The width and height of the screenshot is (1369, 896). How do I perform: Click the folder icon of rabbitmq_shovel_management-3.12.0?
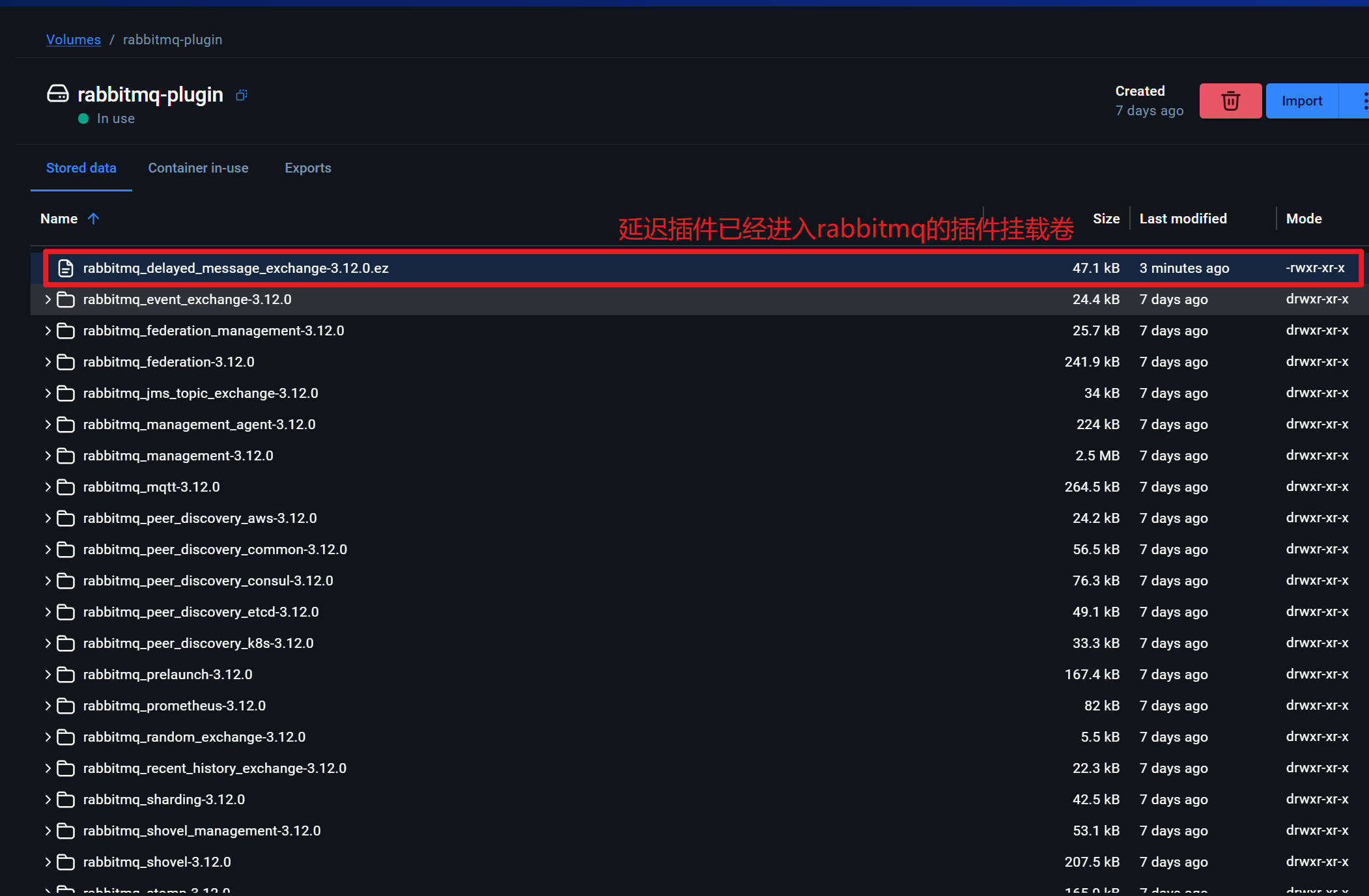(x=66, y=831)
